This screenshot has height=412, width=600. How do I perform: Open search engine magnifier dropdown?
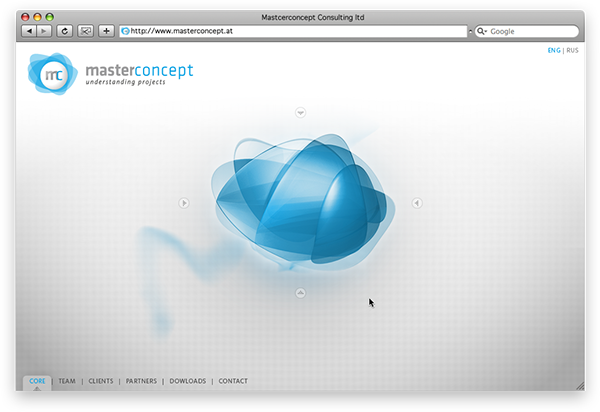(482, 31)
